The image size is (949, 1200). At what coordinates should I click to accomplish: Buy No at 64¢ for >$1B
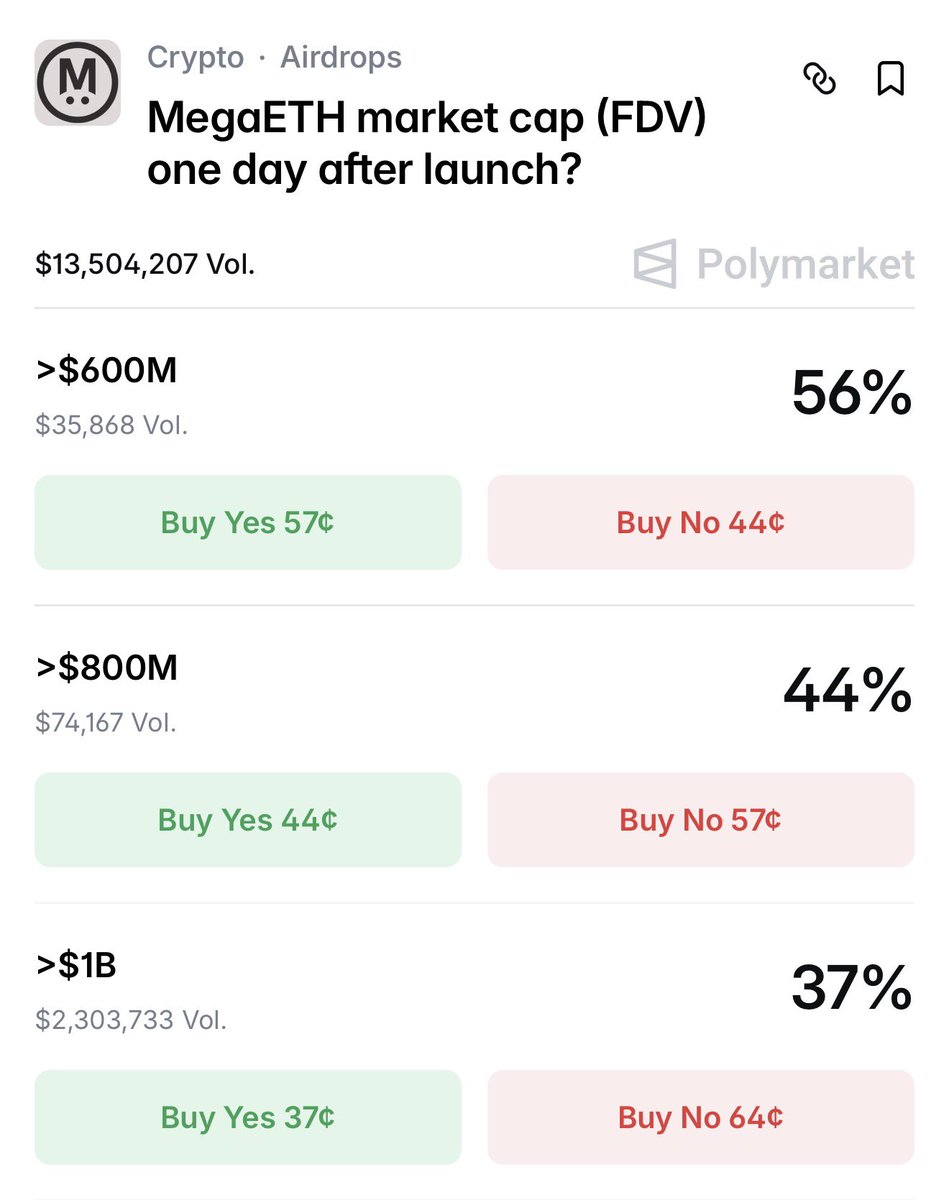[x=700, y=1117]
